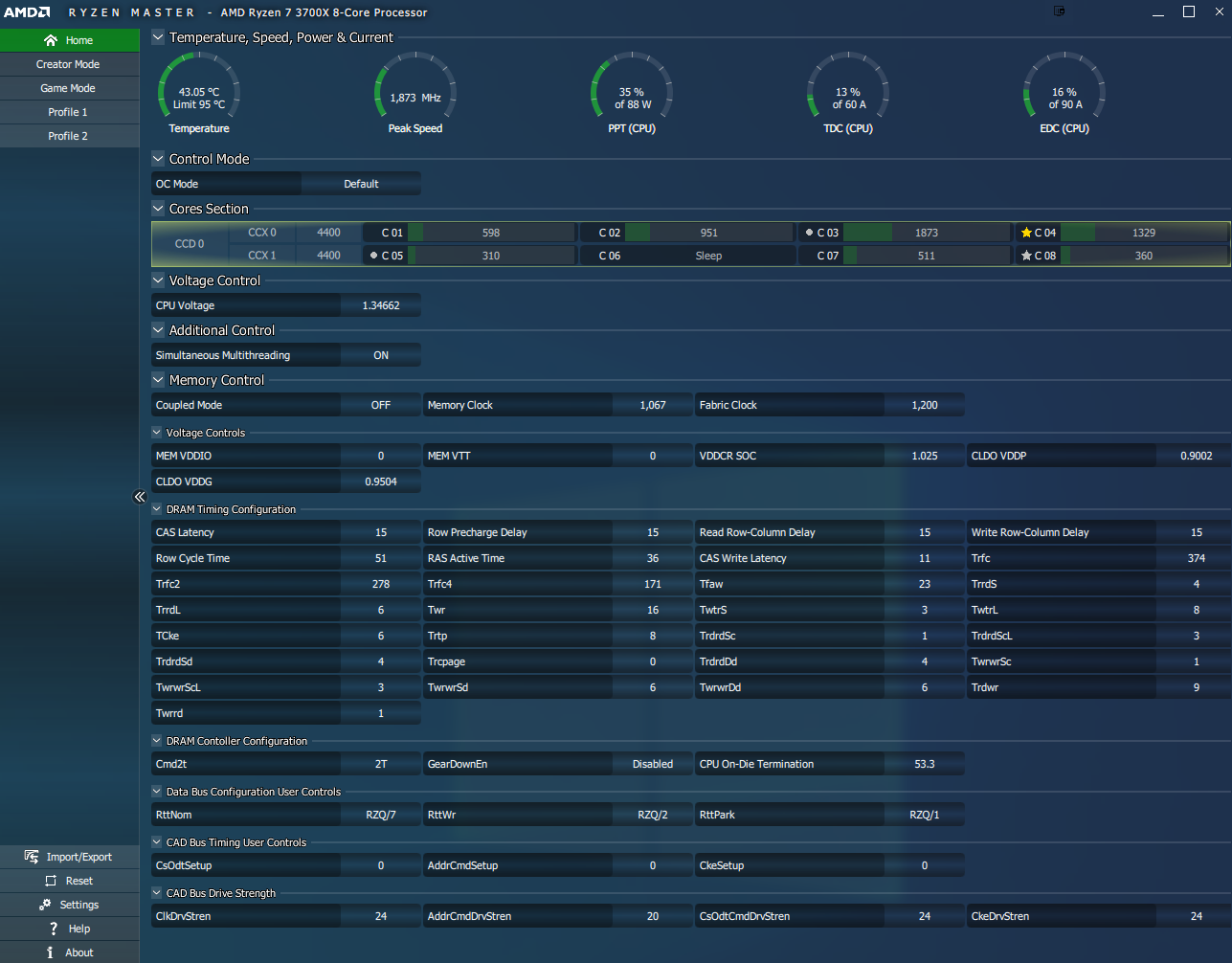1232x963 pixels.
Task: Click the silver star on core C 08
Action: 1026,256
